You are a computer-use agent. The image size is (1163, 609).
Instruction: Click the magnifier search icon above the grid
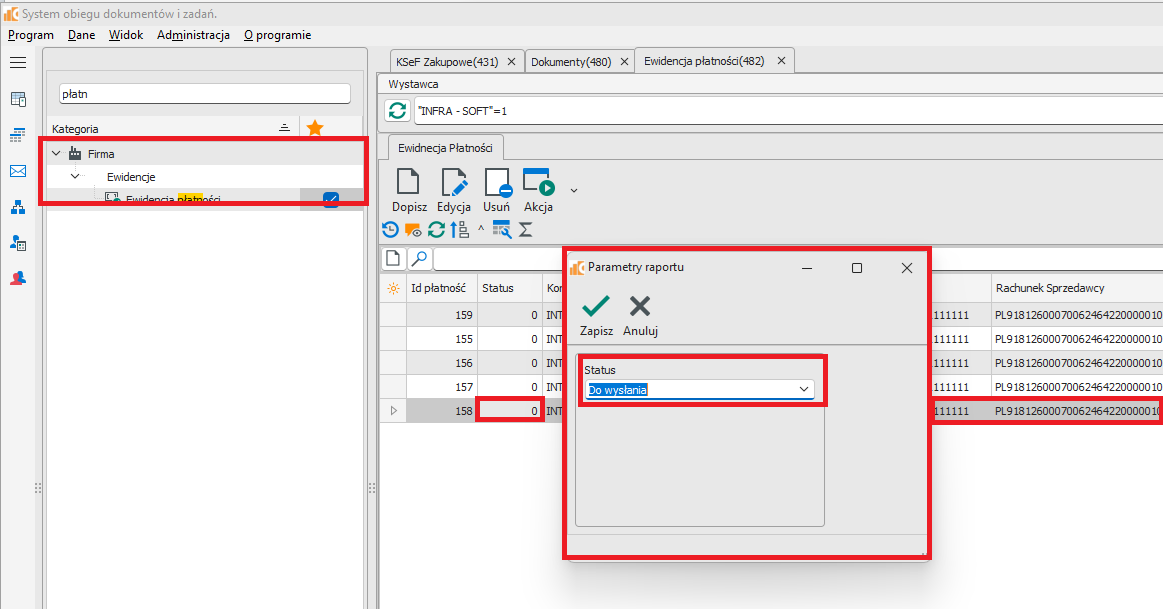(420, 259)
